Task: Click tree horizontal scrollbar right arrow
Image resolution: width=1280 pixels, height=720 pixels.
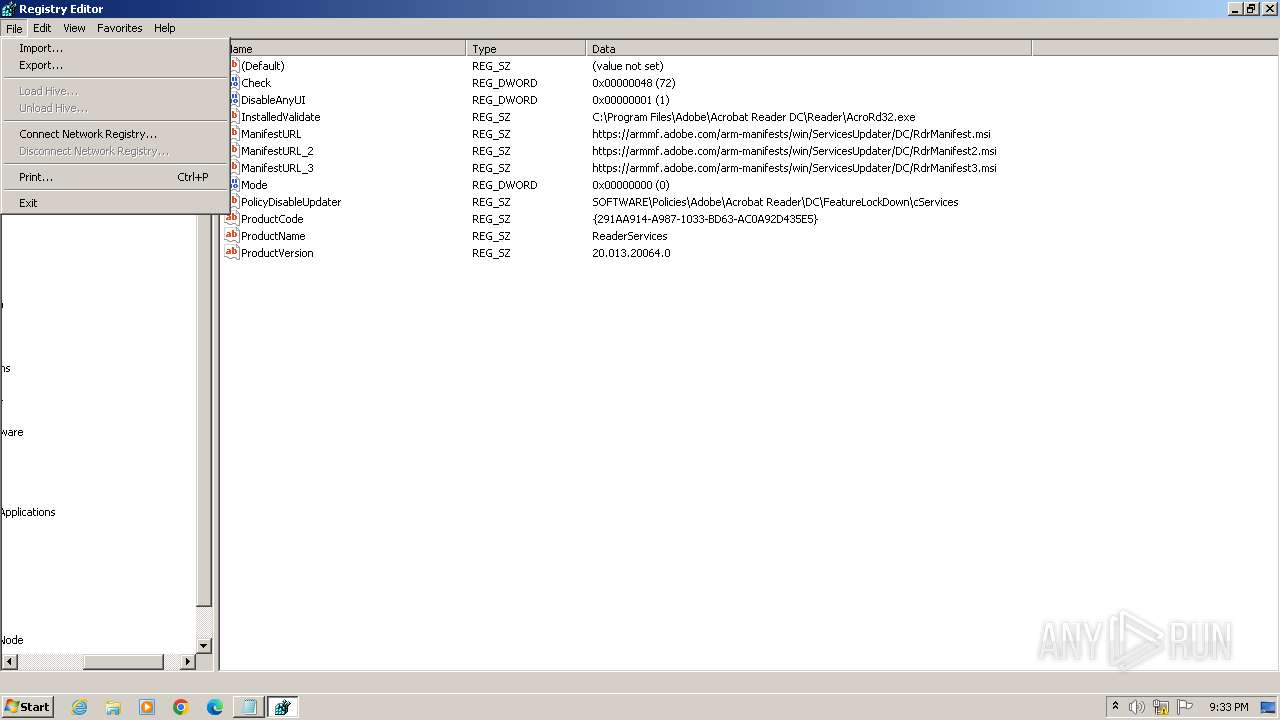Action: (x=188, y=662)
